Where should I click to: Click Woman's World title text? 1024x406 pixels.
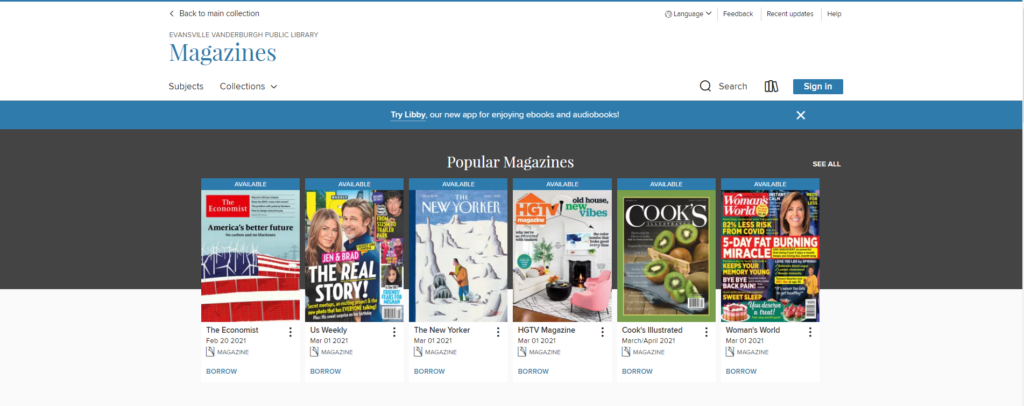[x=752, y=330]
